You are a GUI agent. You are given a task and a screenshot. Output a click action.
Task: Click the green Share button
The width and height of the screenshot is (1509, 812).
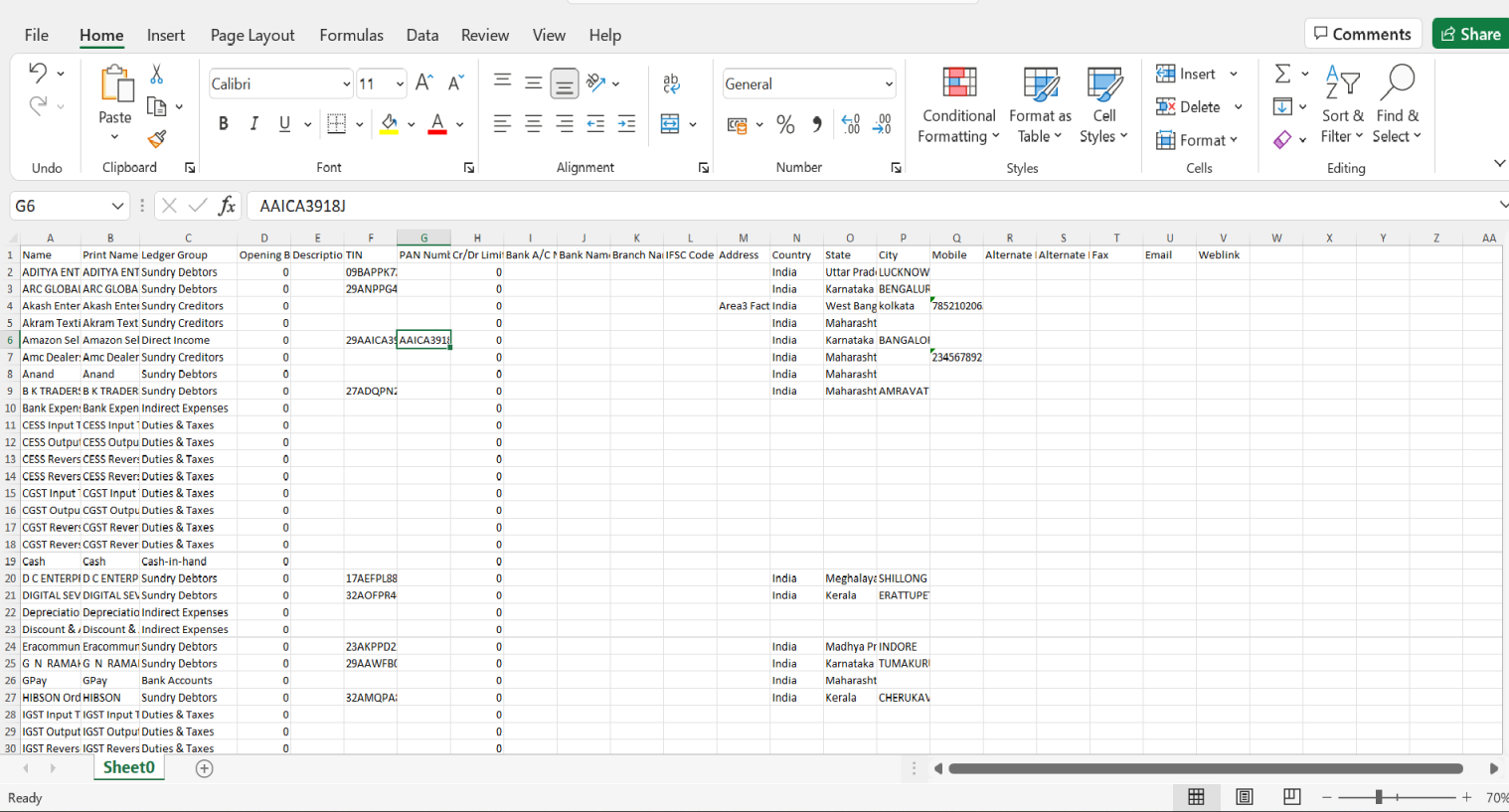pyautogui.click(x=1471, y=34)
